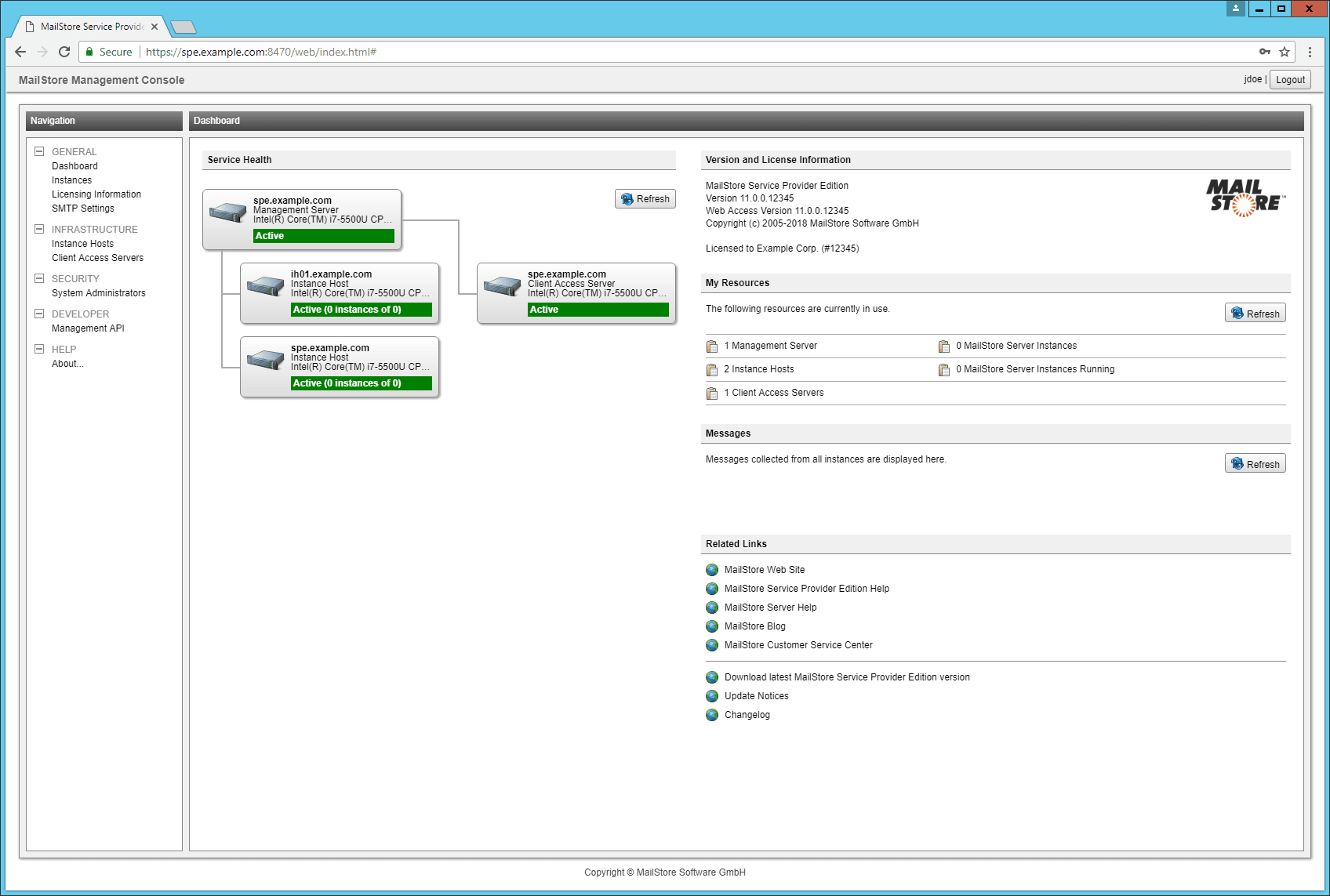Click the browser address bar URL
1330x896 pixels.
tap(261, 52)
